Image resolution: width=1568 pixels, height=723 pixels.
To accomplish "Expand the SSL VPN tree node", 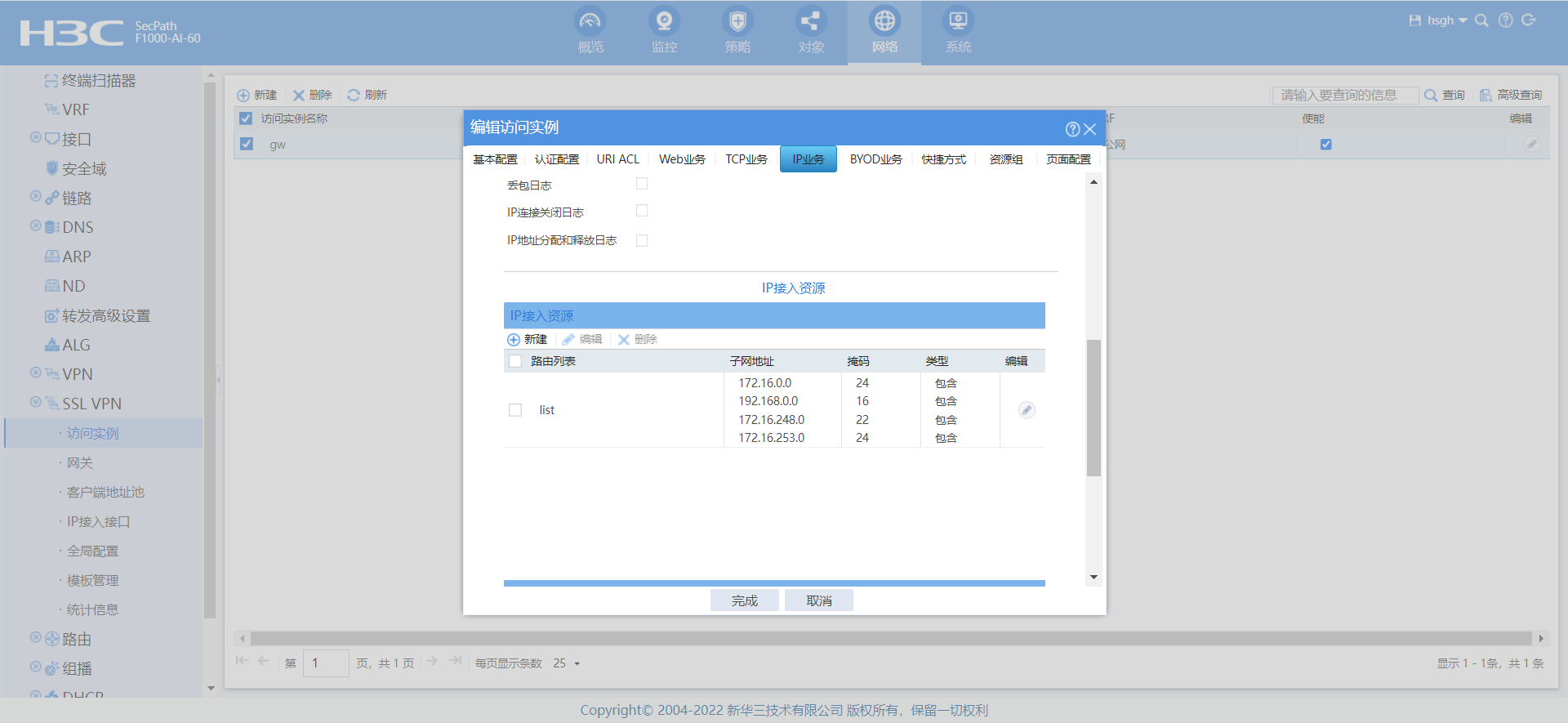I will [35, 402].
